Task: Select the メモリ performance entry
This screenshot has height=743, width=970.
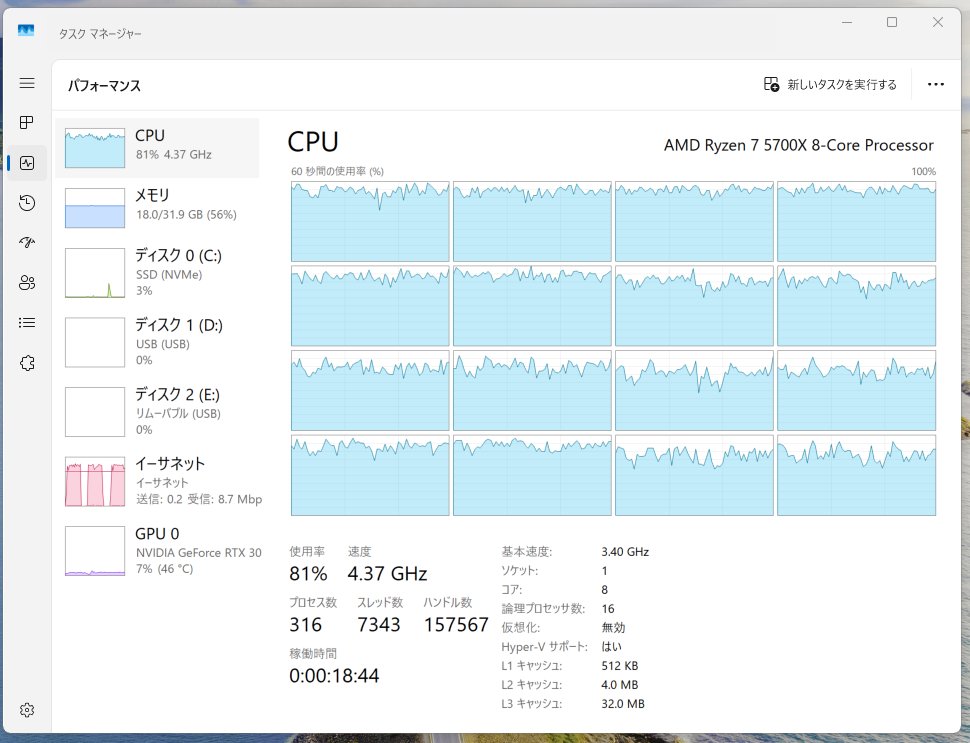Action: (157, 207)
